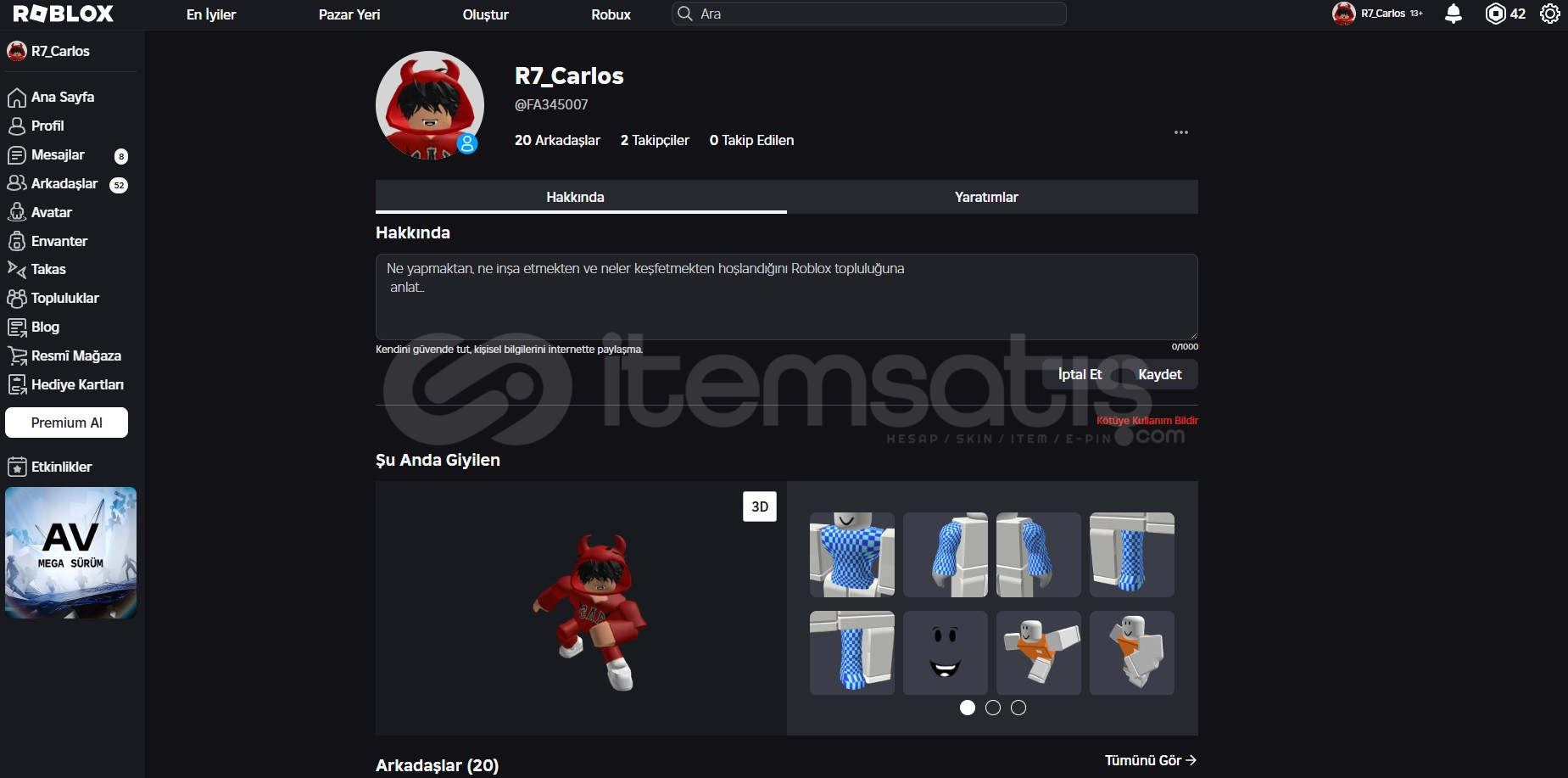Click the Avatar sidebar icon
1568x778 pixels.
pyautogui.click(x=16, y=212)
